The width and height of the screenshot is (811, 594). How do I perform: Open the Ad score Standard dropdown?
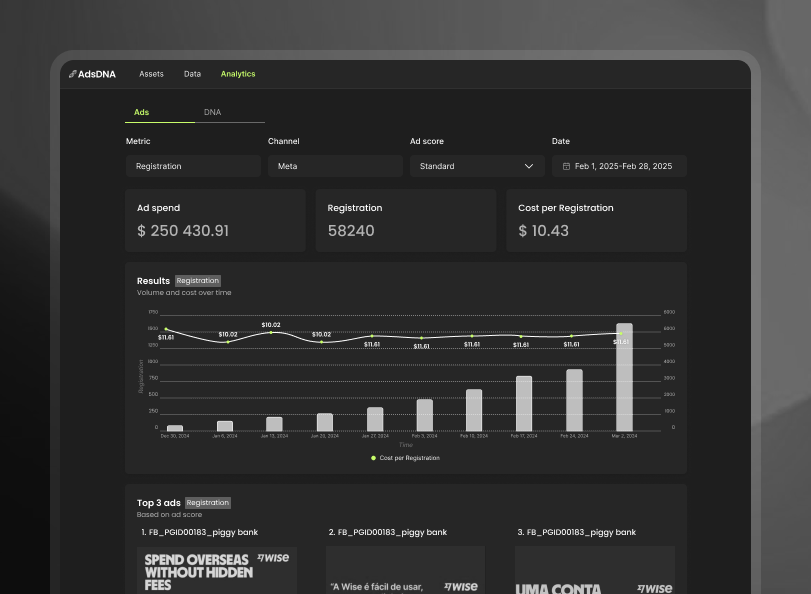(477, 166)
